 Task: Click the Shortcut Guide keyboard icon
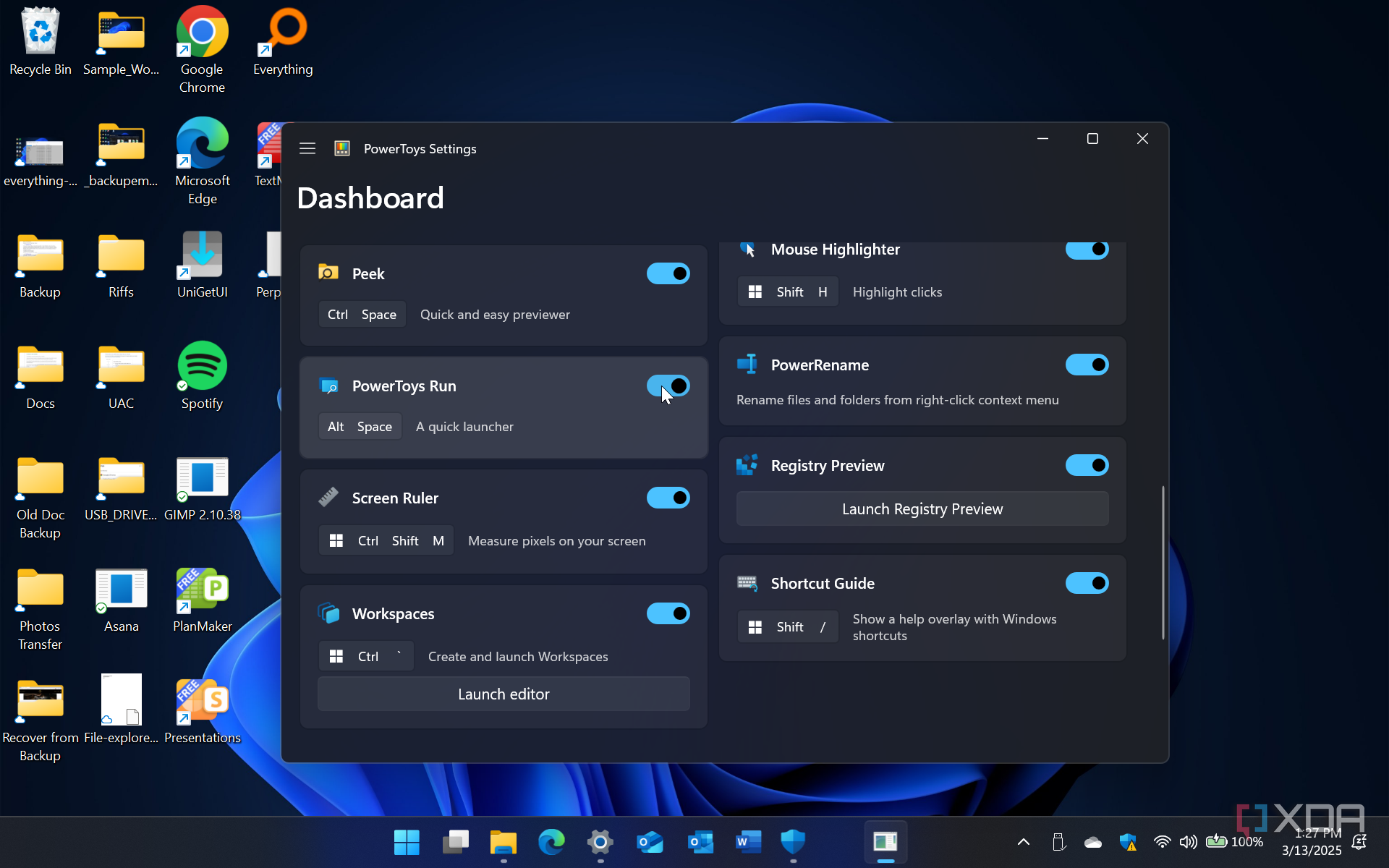[747, 583]
